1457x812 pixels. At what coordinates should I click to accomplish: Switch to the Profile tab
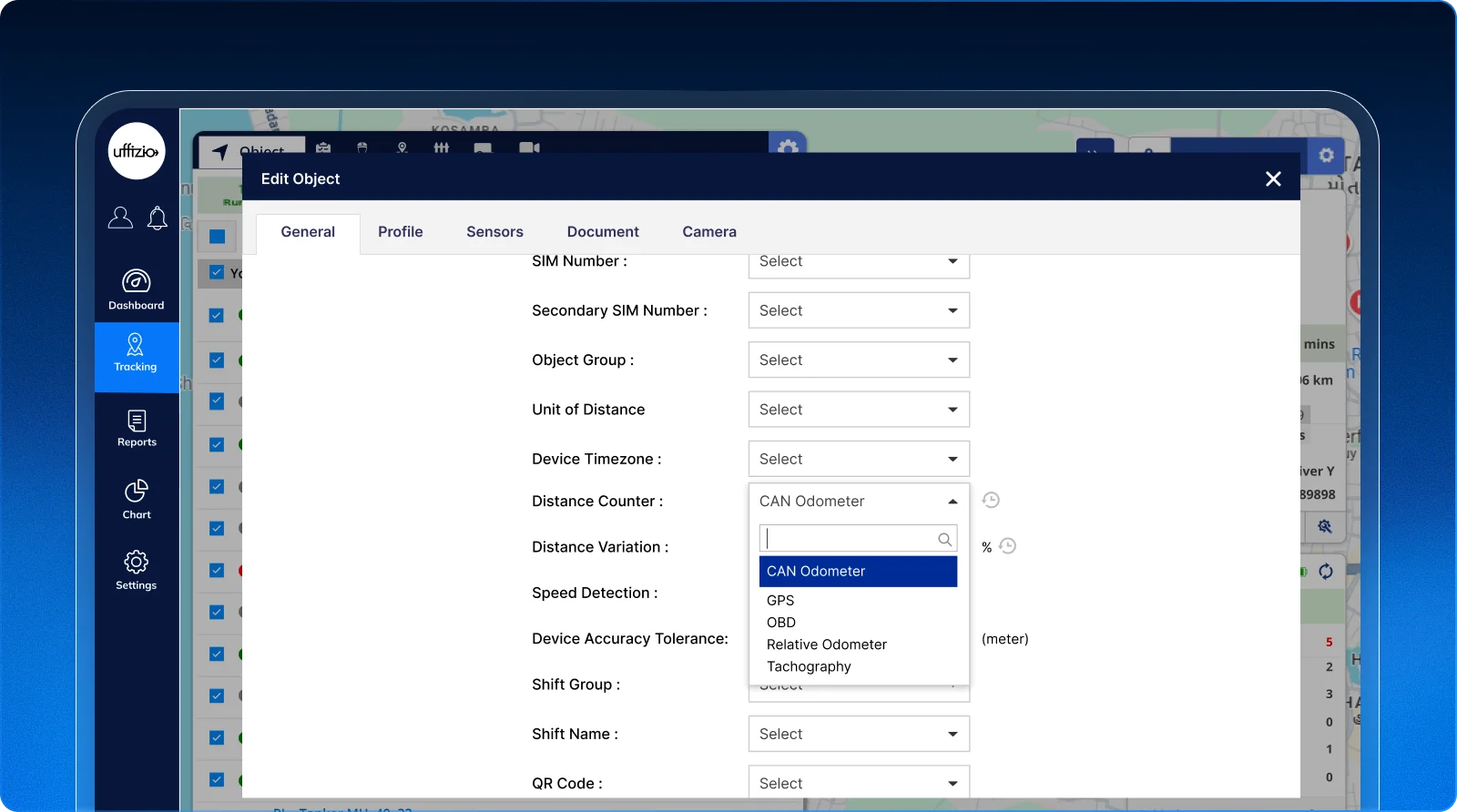(x=401, y=232)
